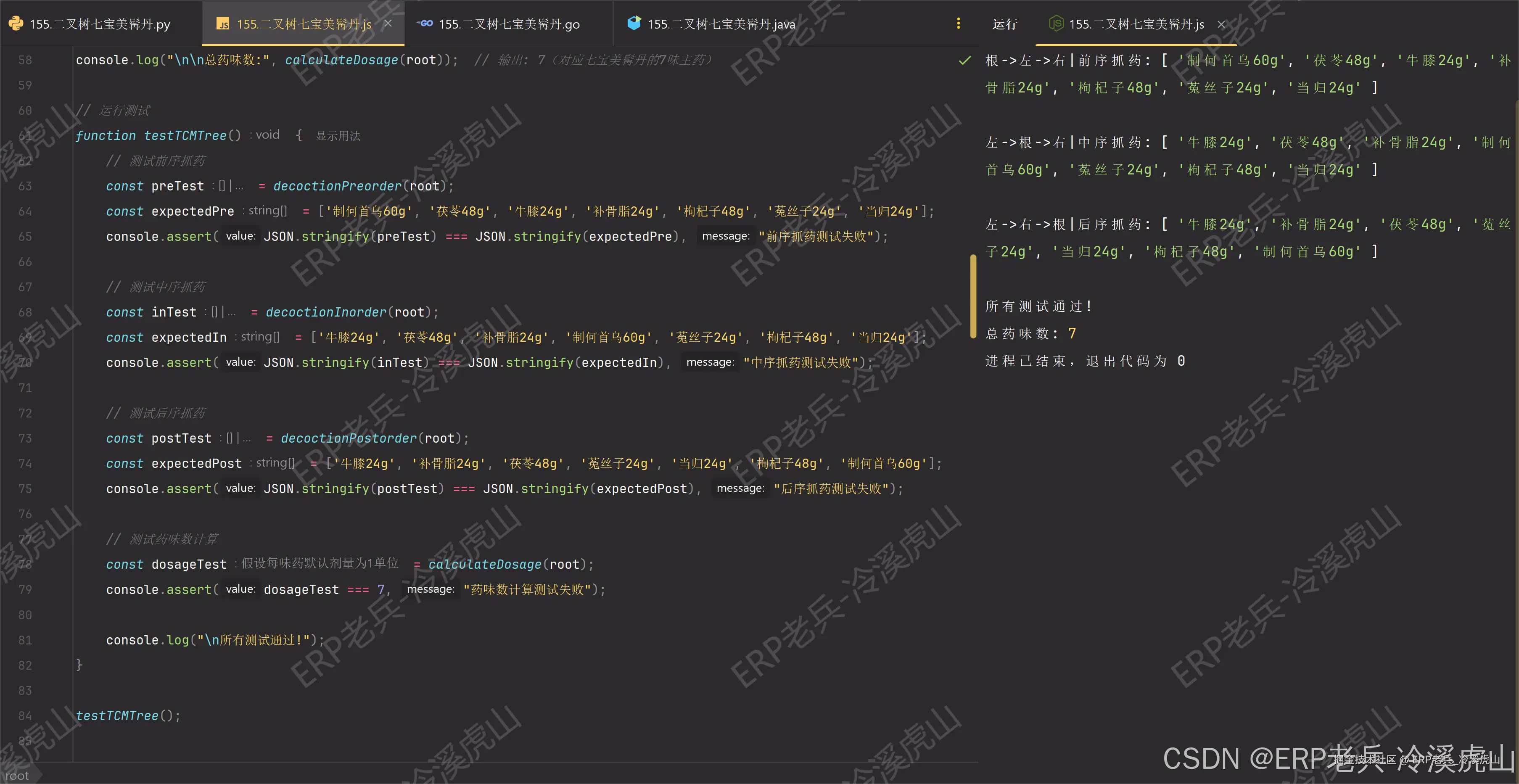Click the editor vertical scrollbar thumb
Viewport: 1519px width, 784px height.
973,296
